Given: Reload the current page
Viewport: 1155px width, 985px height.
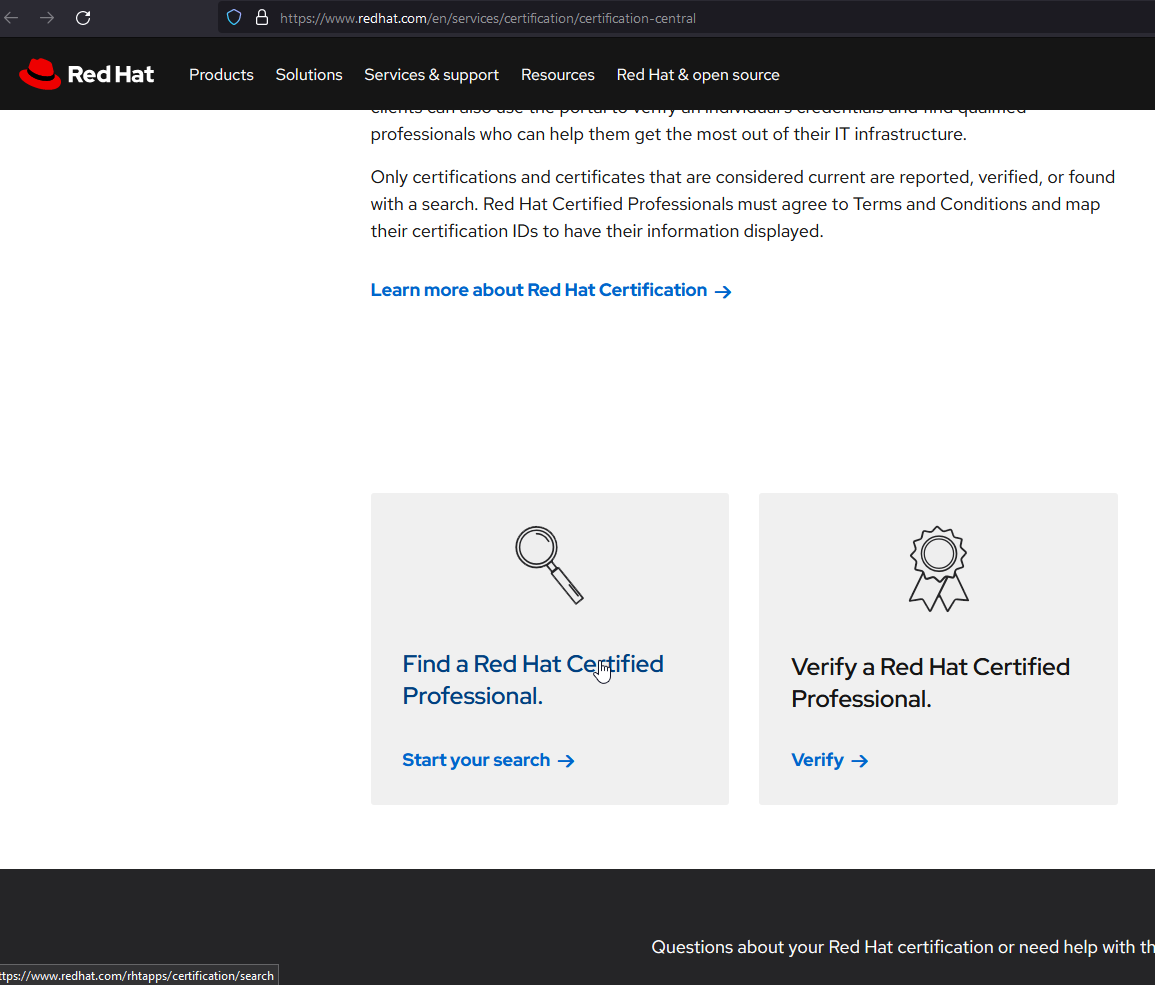Looking at the screenshot, I should (83, 18).
